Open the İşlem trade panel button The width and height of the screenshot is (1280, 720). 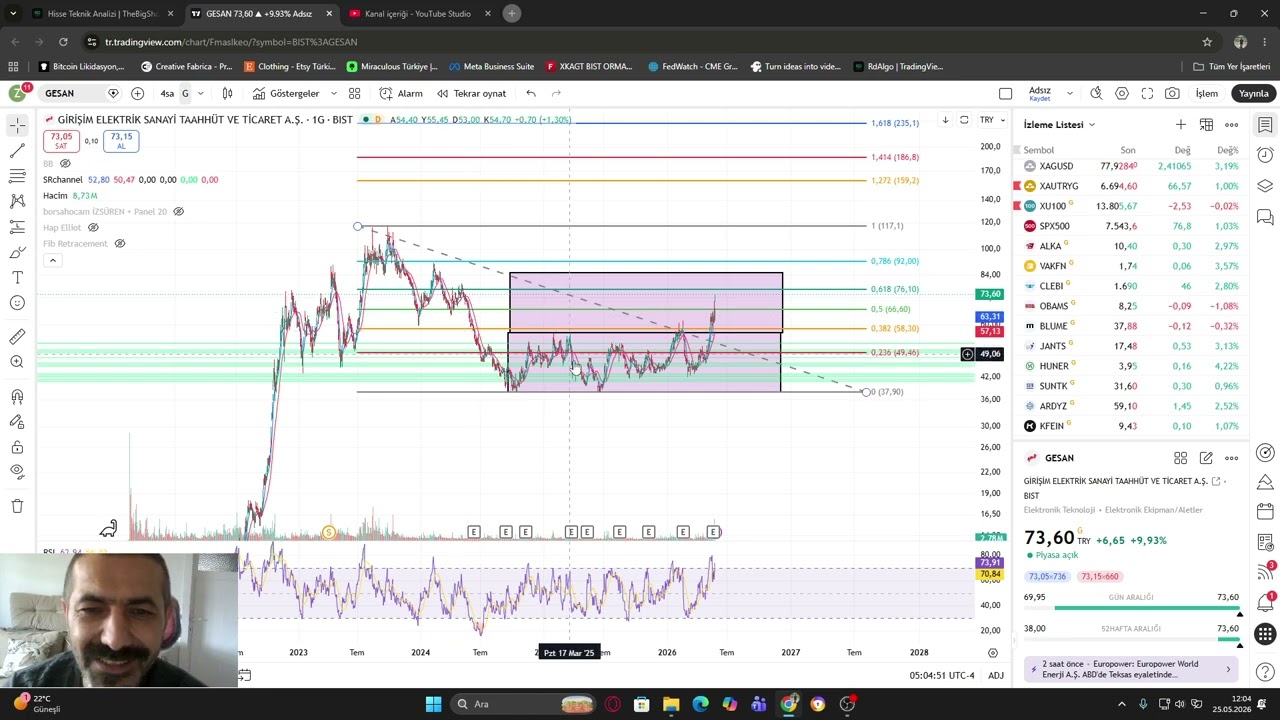click(1207, 93)
